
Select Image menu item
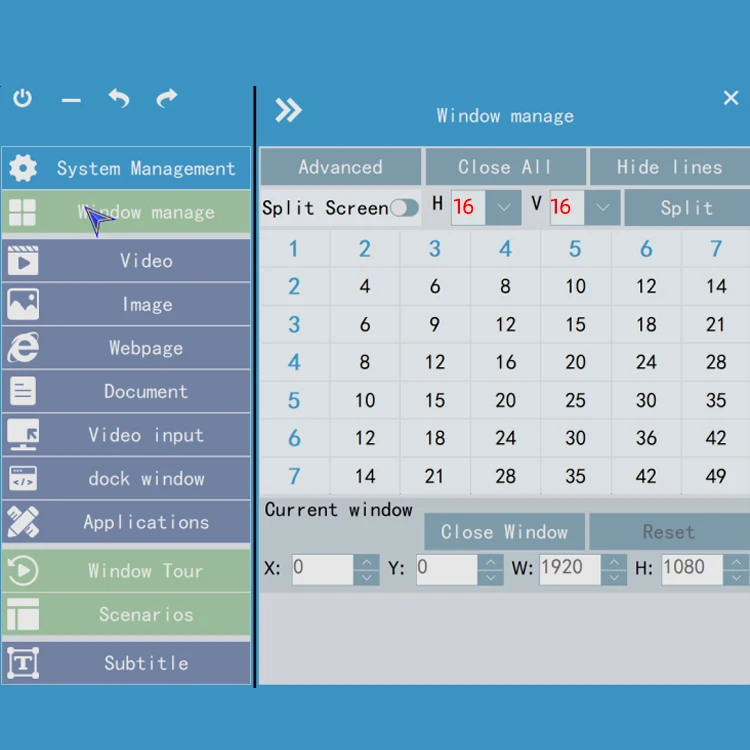point(126,304)
